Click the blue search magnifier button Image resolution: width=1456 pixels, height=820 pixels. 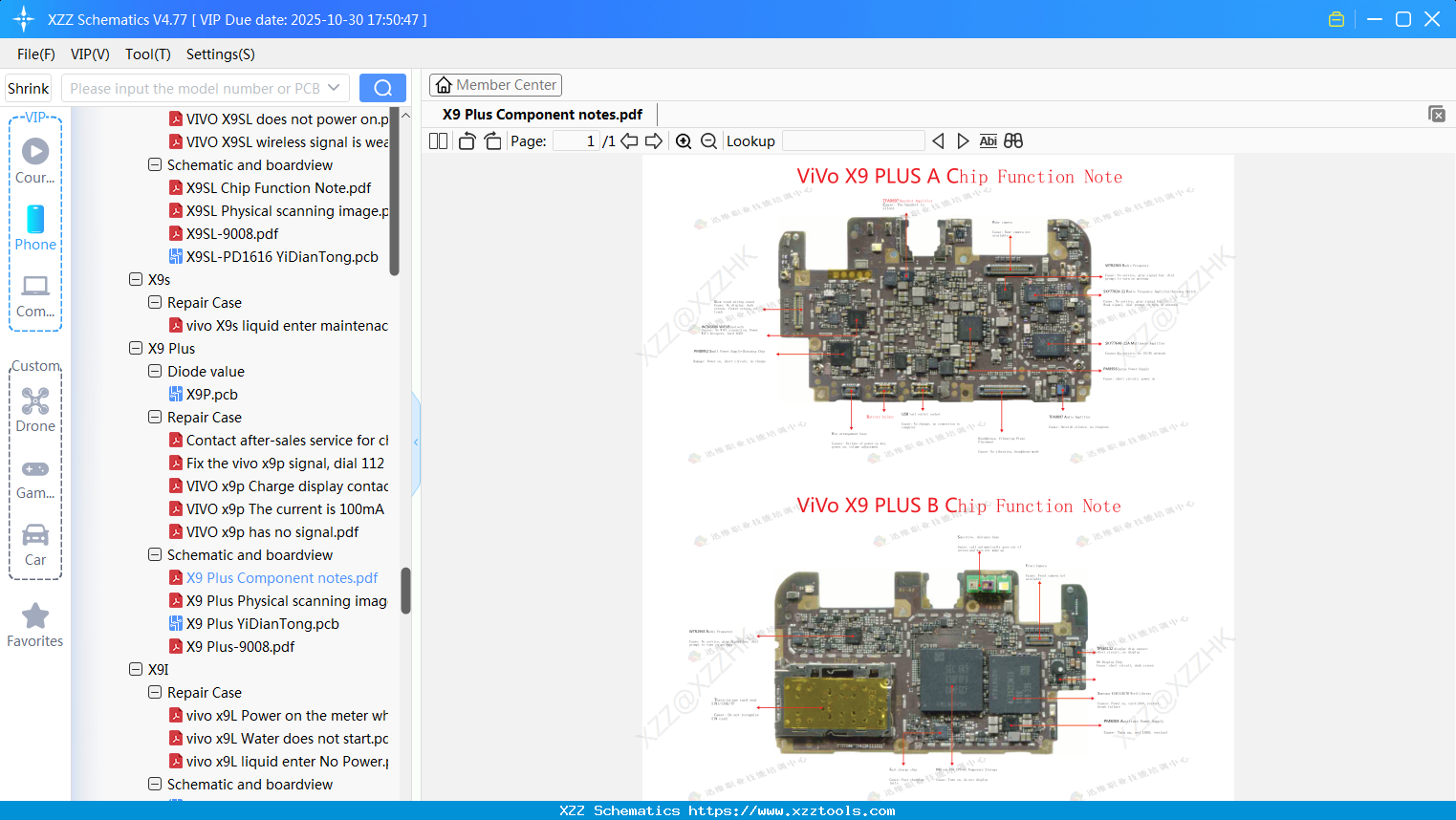click(382, 87)
